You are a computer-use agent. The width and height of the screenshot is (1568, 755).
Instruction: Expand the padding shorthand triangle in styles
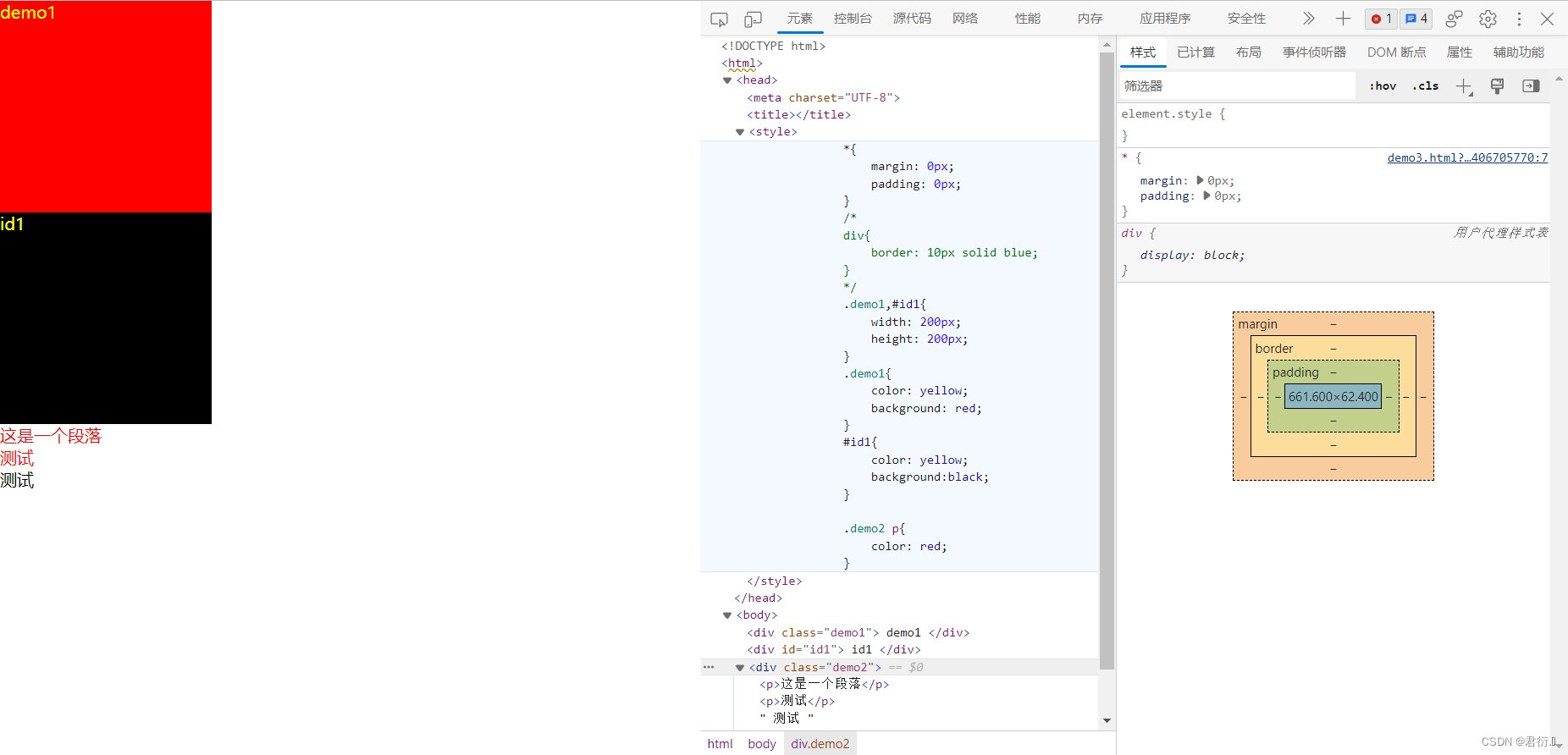click(x=1206, y=196)
